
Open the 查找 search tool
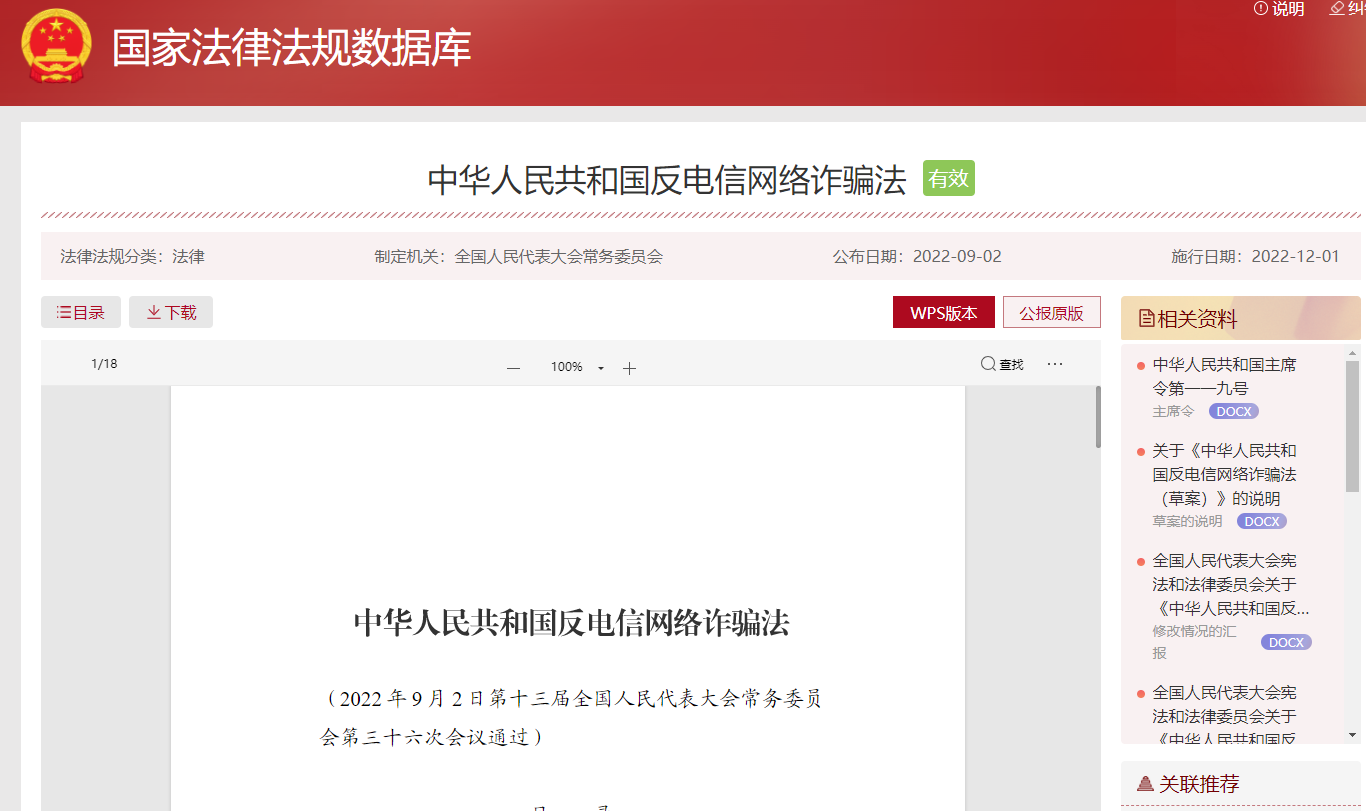pos(1002,364)
